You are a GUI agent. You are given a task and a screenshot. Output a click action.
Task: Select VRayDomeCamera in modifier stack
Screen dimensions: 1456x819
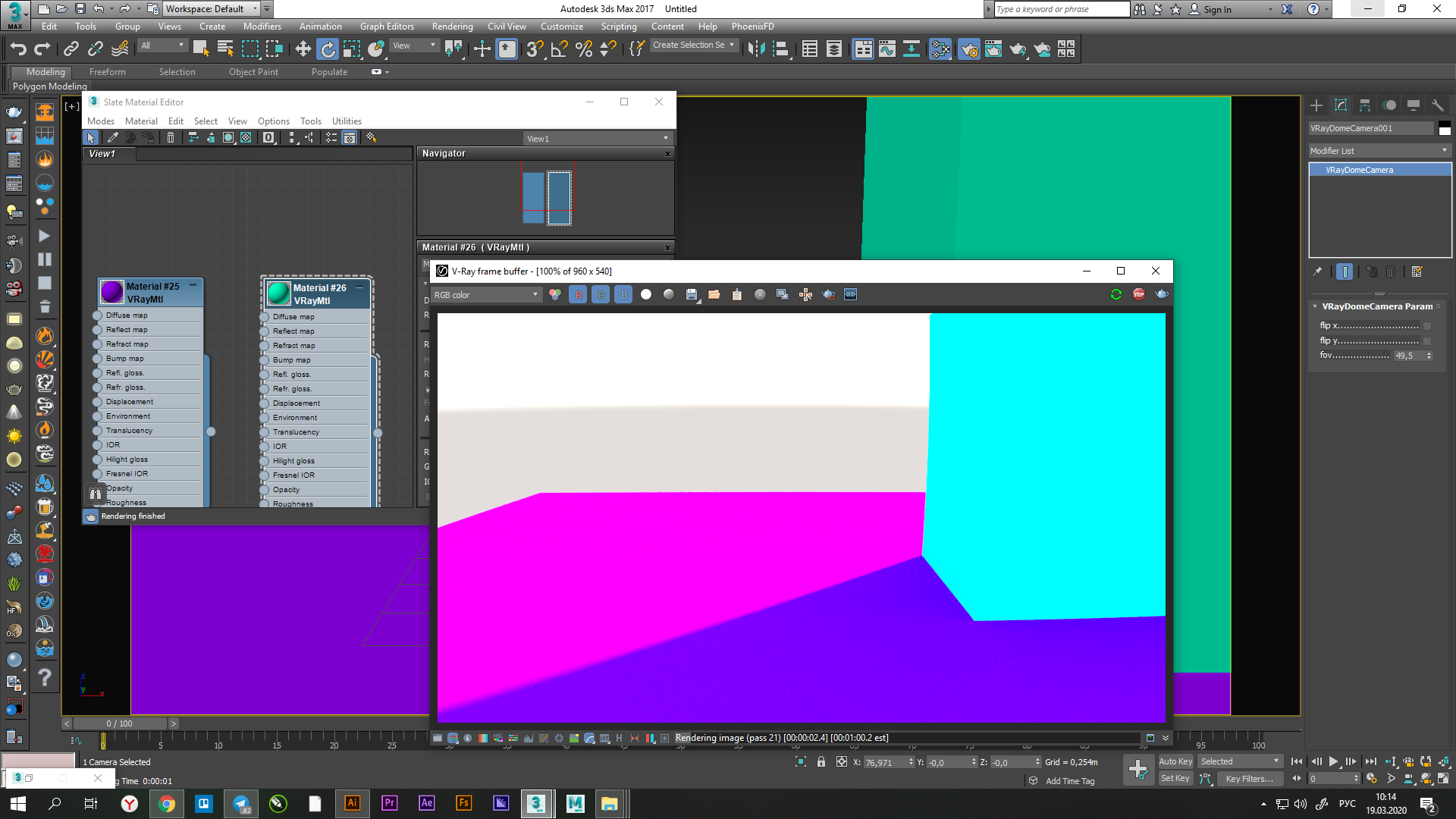tap(1380, 170)
